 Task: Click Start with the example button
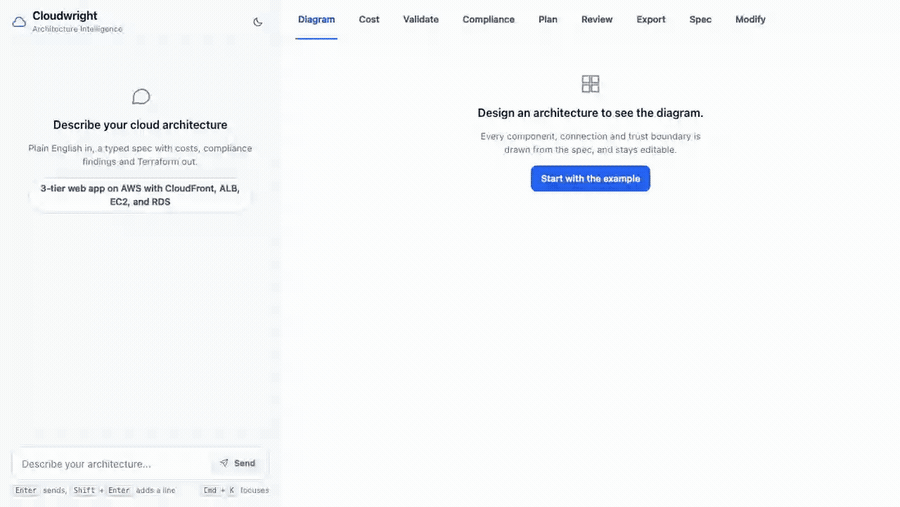(x=590, y=179)
